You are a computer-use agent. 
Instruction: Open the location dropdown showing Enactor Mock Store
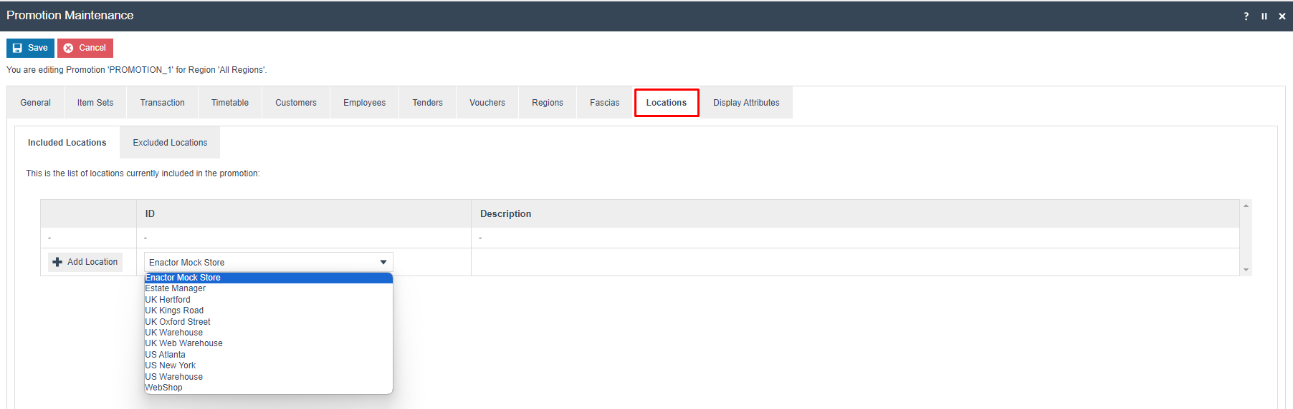point(268,262)
